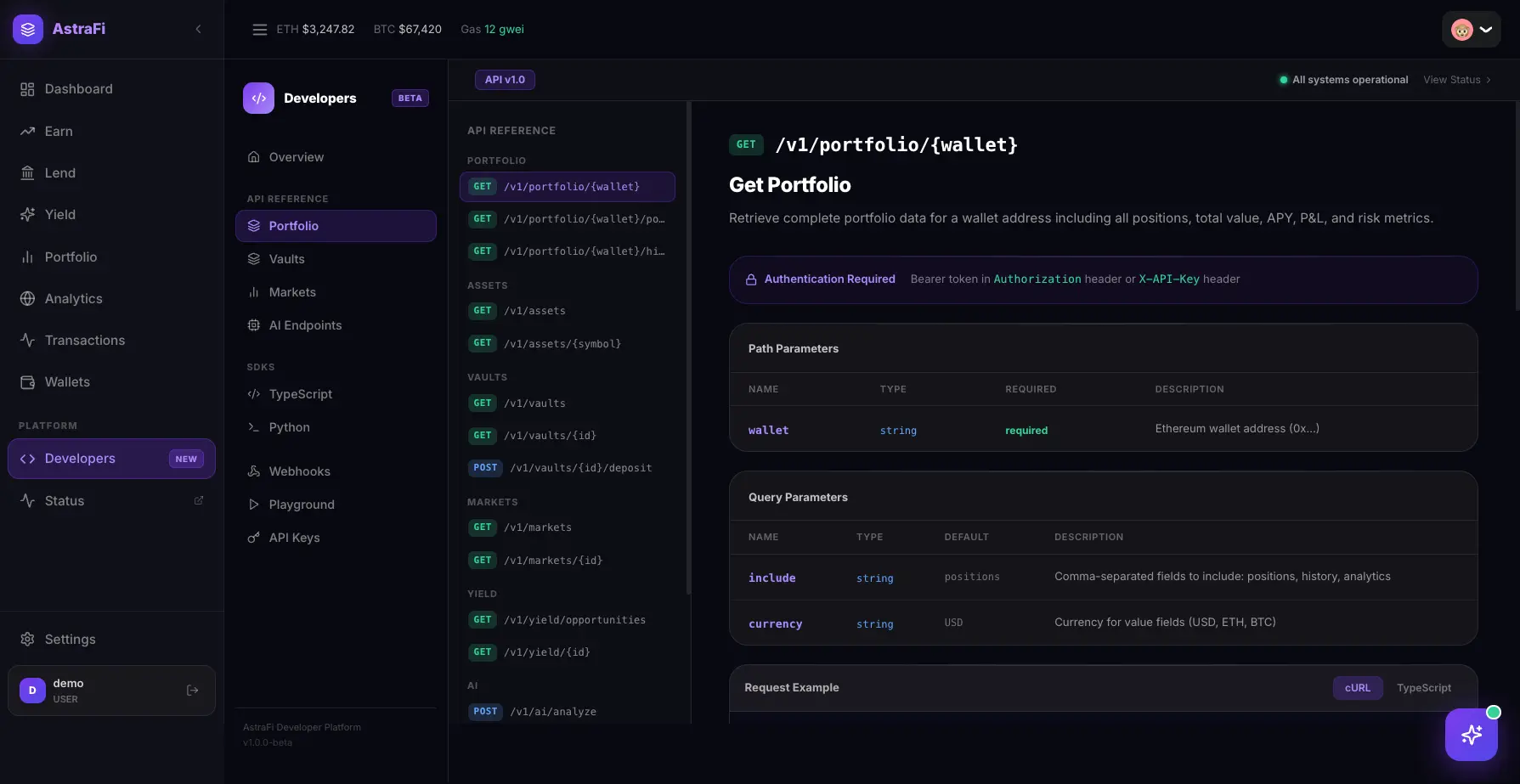Open the Transactions page
This screenshot has width=1520, height=784.
[x=111, y=340]
